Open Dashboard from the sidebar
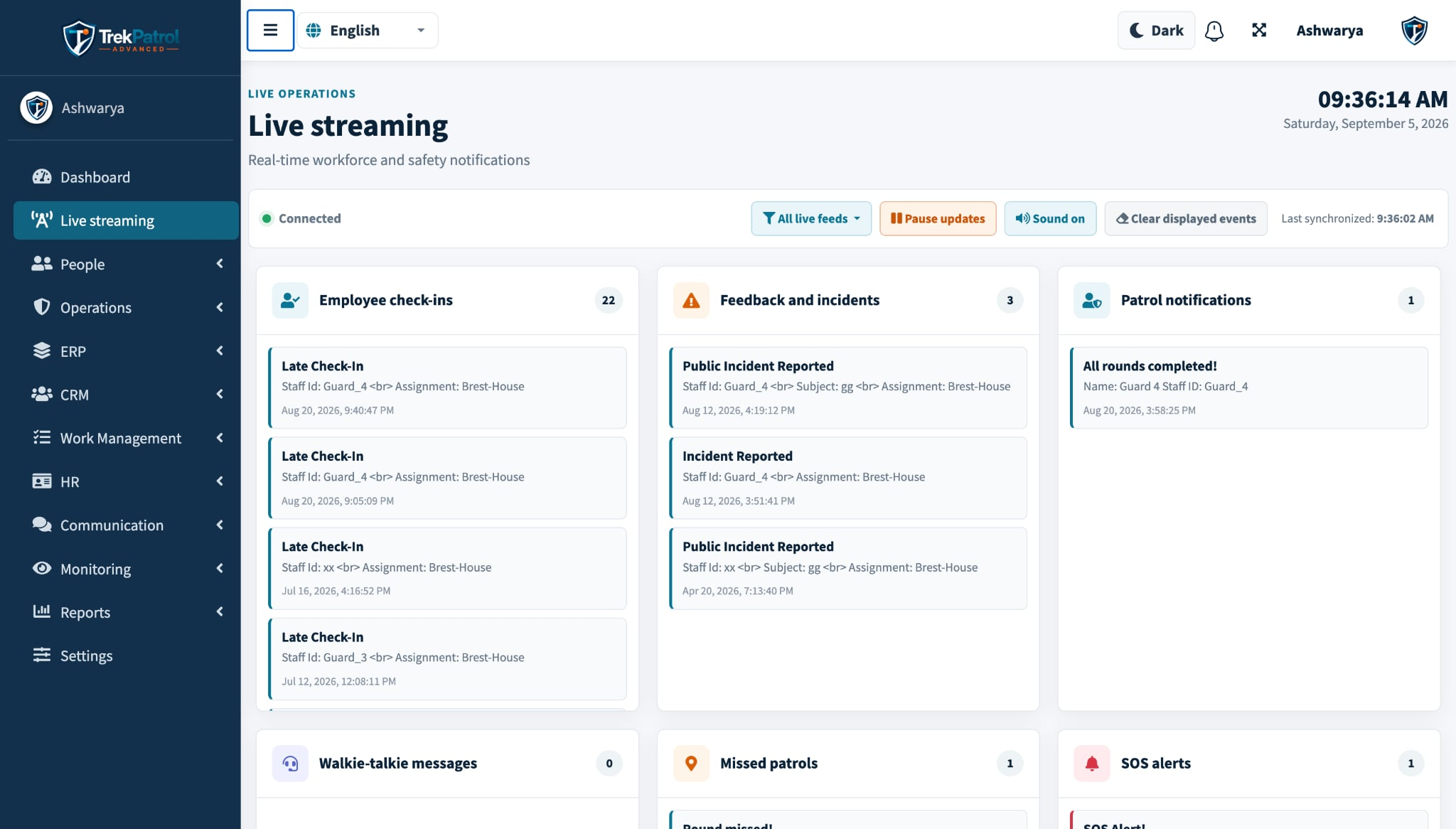This screenshot has height=829, width=1456. pos(126,177)
